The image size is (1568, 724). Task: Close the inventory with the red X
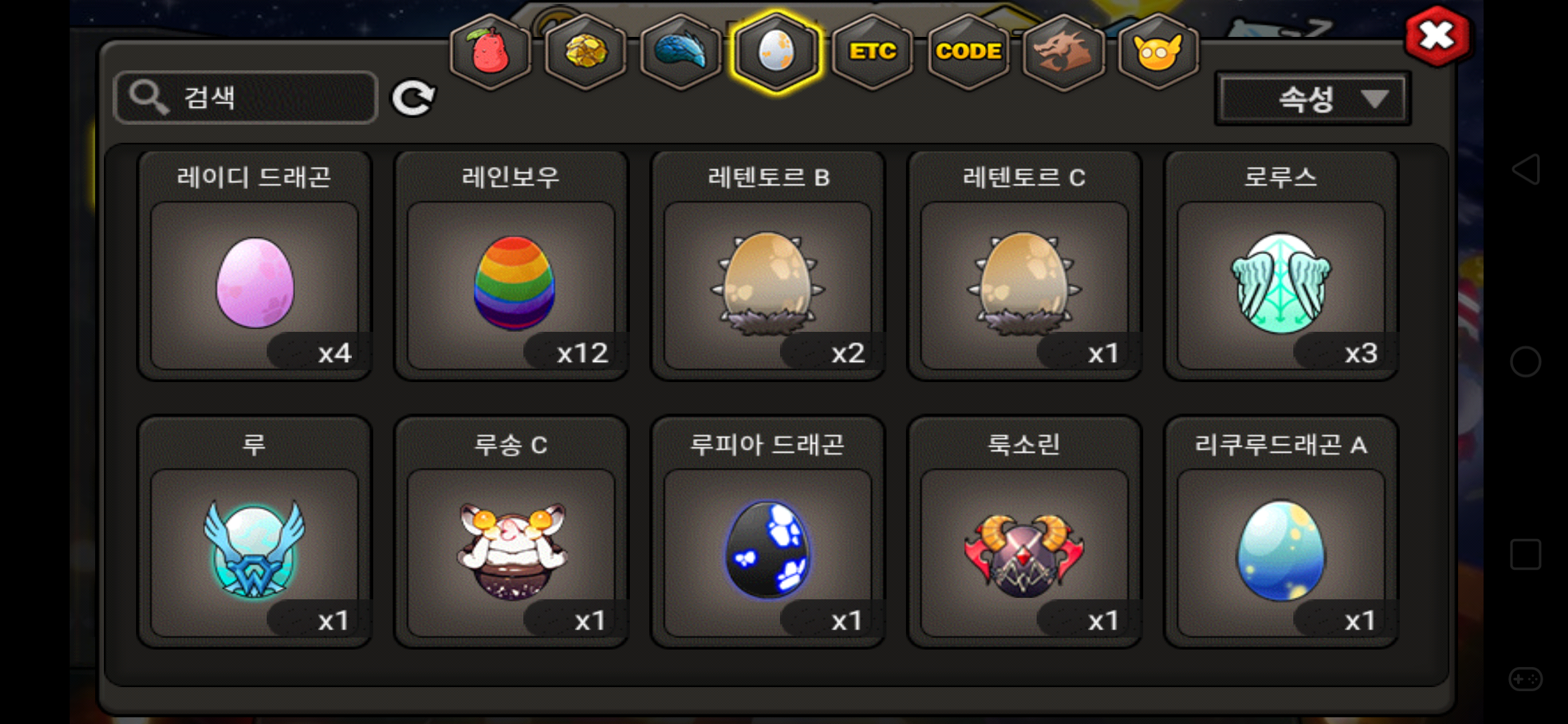(x=1437, y=36)
